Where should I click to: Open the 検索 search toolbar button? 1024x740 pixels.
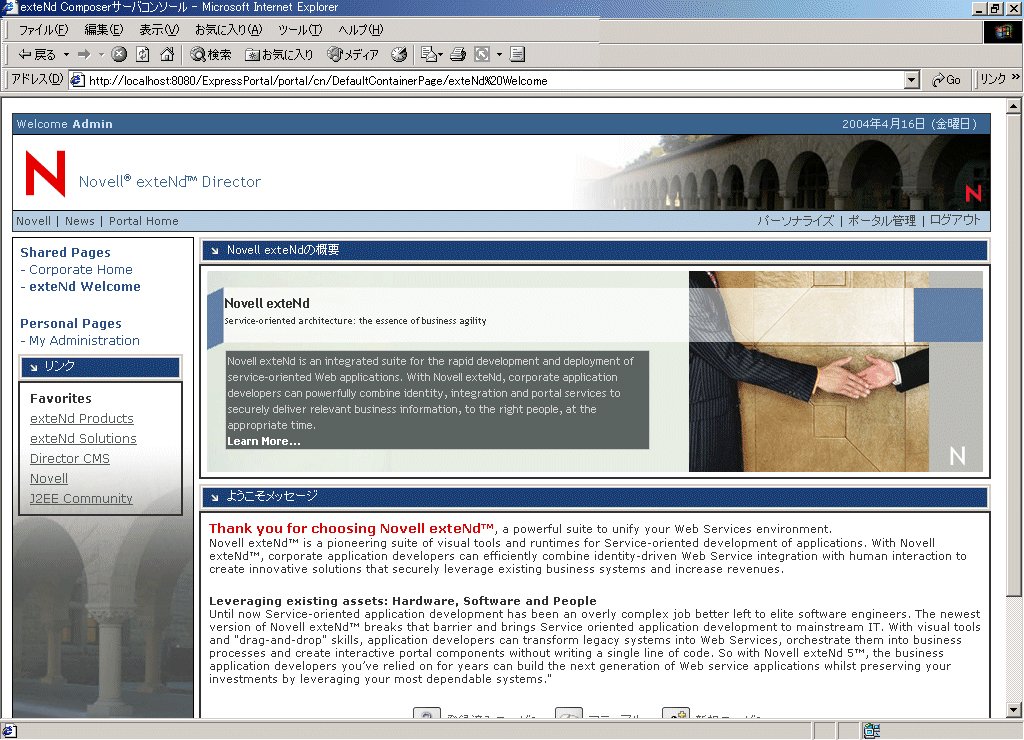[210, 55]
